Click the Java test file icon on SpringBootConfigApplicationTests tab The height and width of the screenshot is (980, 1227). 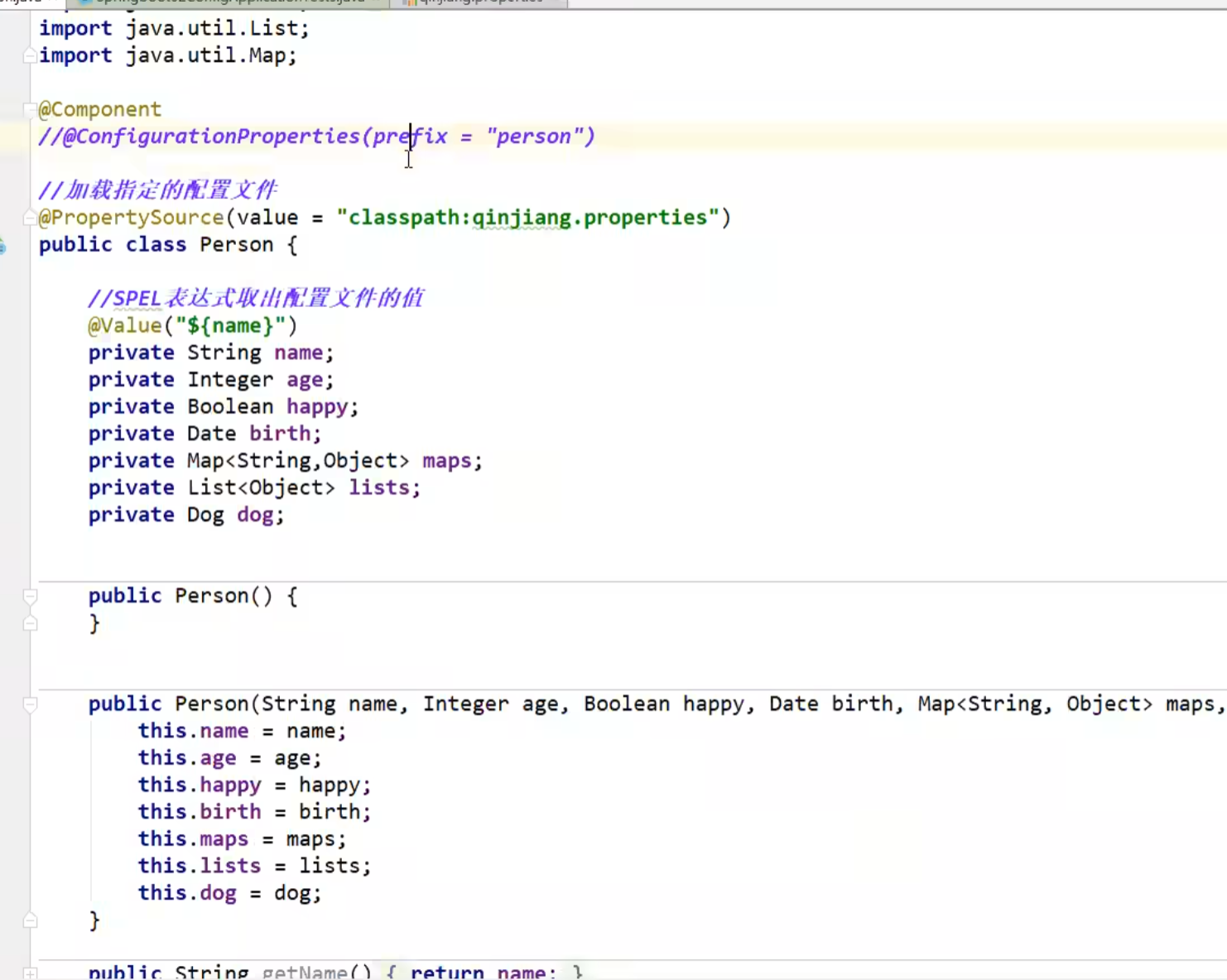89,2
